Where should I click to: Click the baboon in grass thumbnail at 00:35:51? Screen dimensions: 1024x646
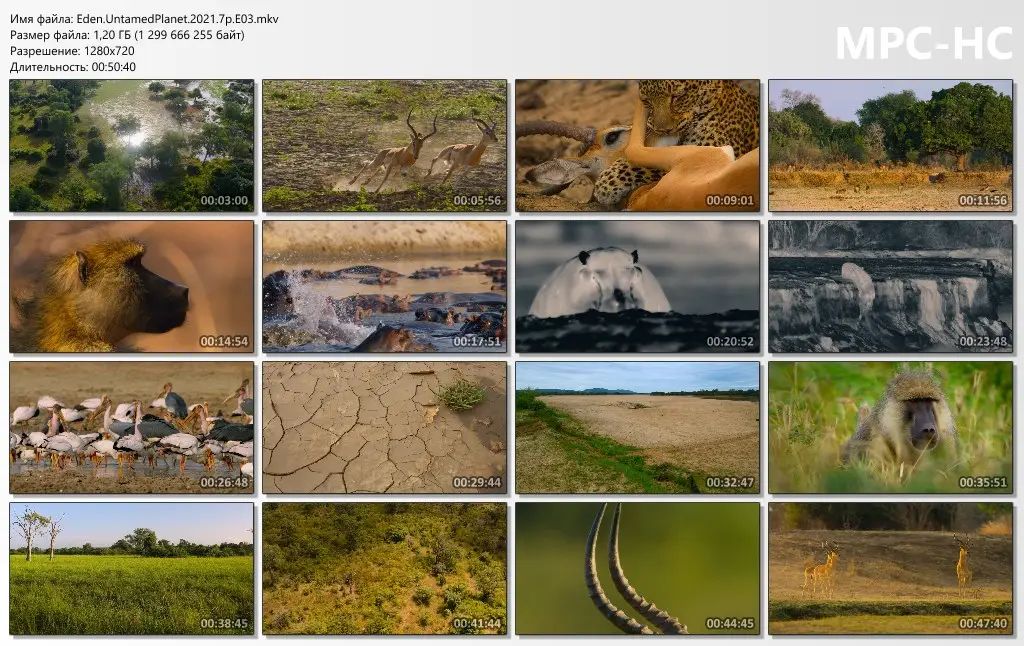click(890, 428)
